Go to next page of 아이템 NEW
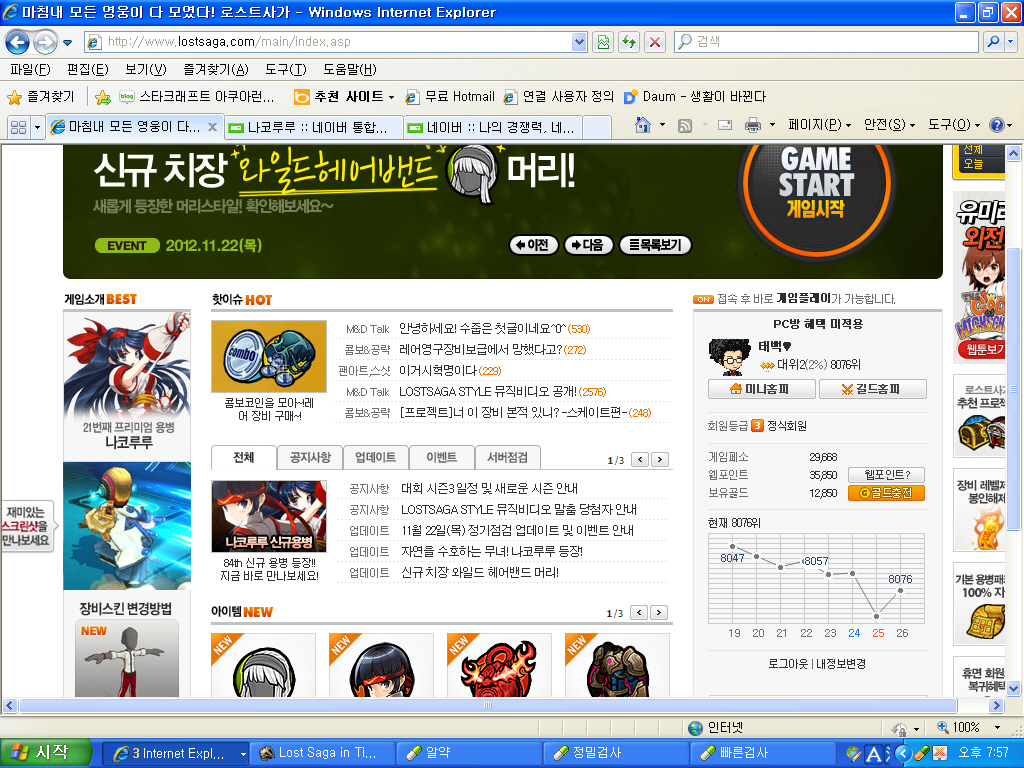Screen dimensions: 1024x768 click(660, 613)
